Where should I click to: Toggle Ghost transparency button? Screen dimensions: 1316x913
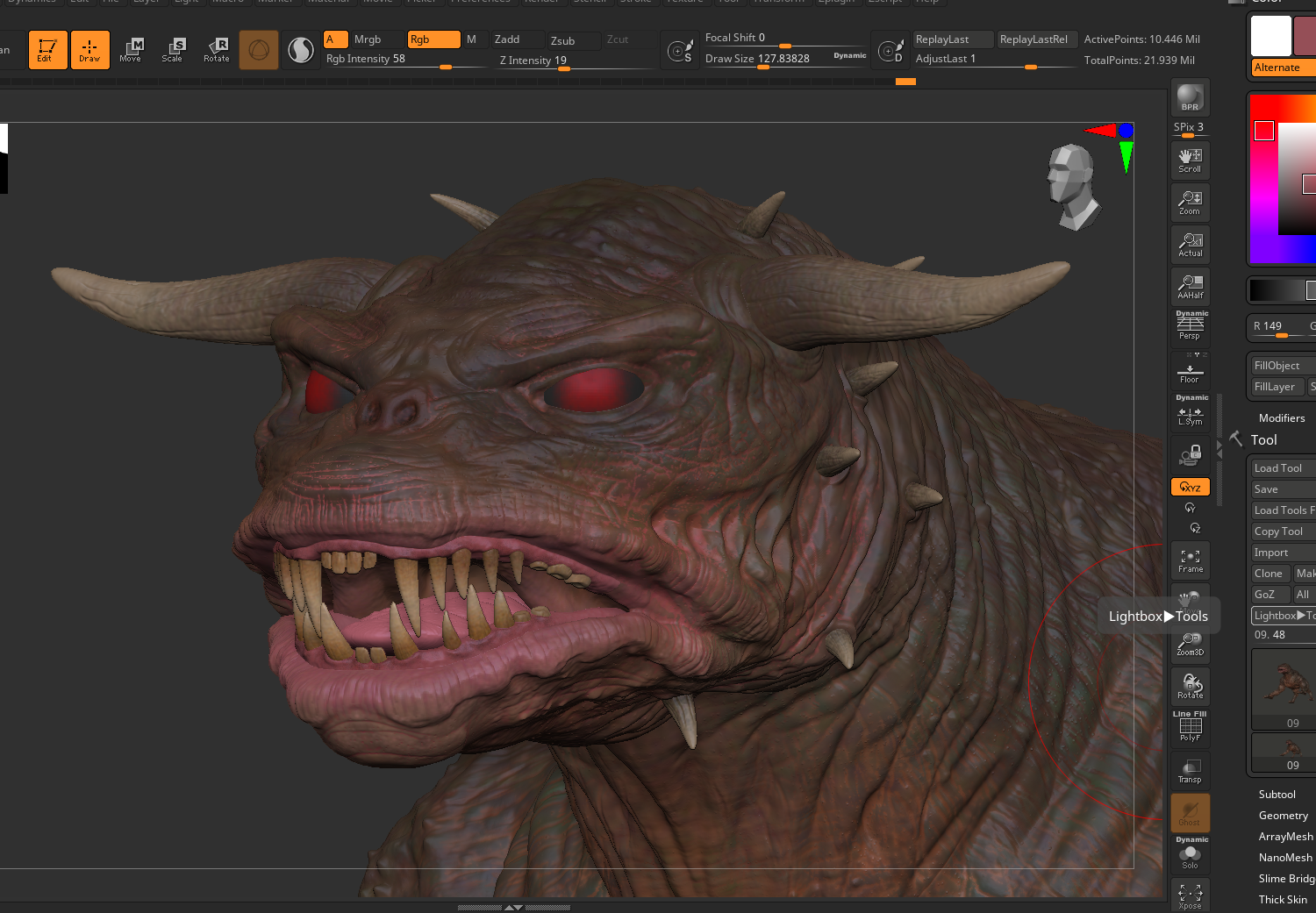click(1190, 813)
